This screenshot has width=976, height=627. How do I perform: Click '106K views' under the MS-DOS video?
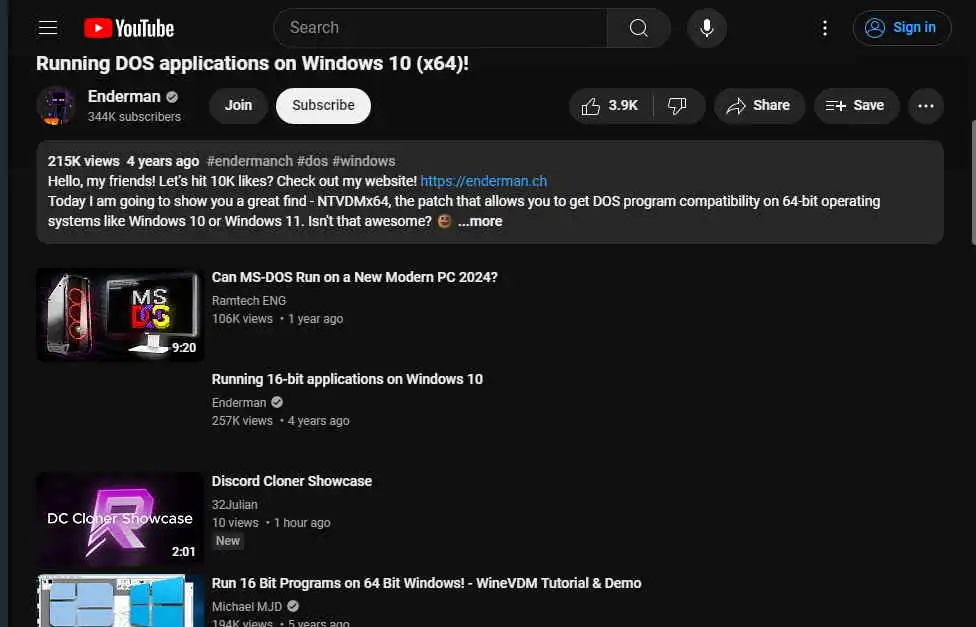pos(242,319)
